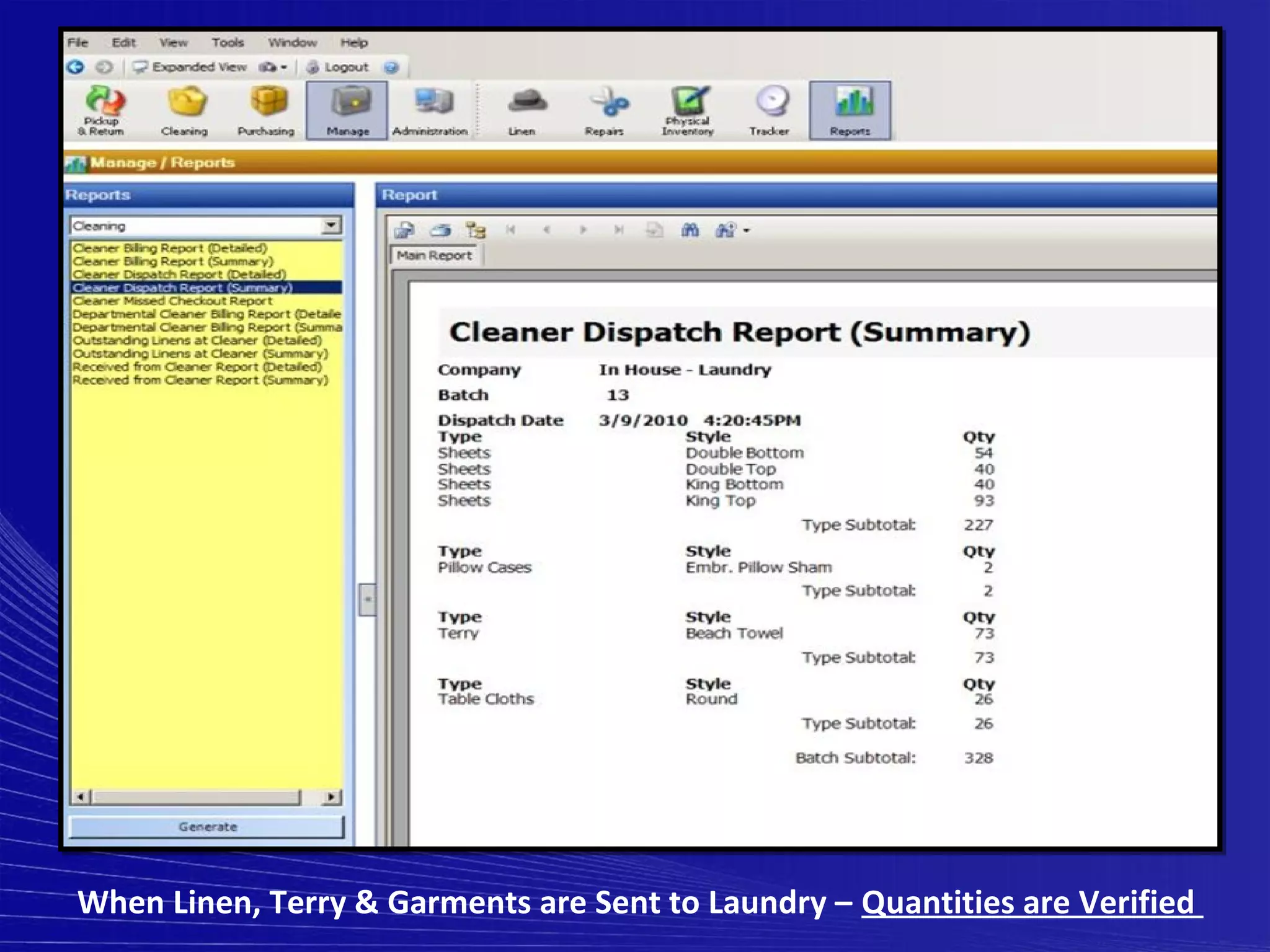The image size is (1270, 952).
Task: Click the Expanded View button
Action: pos(190,67)
